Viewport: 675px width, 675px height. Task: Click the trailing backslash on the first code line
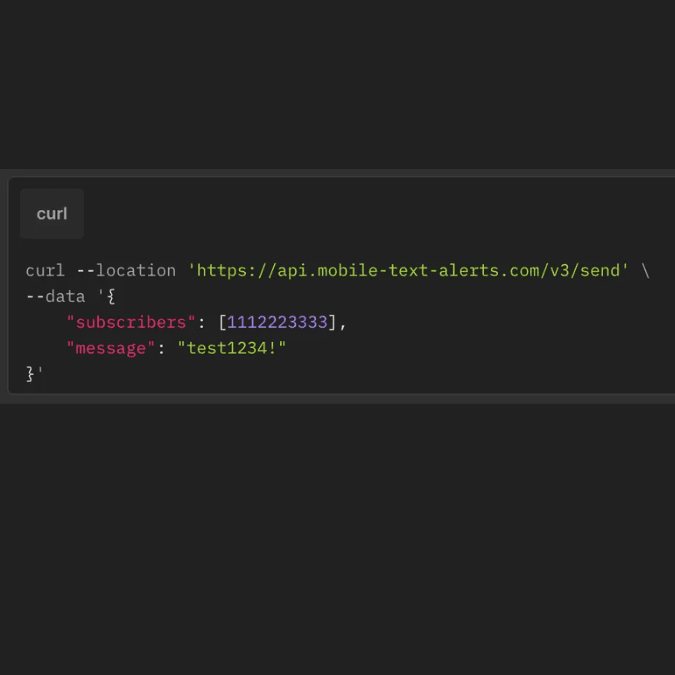(645, 271)
